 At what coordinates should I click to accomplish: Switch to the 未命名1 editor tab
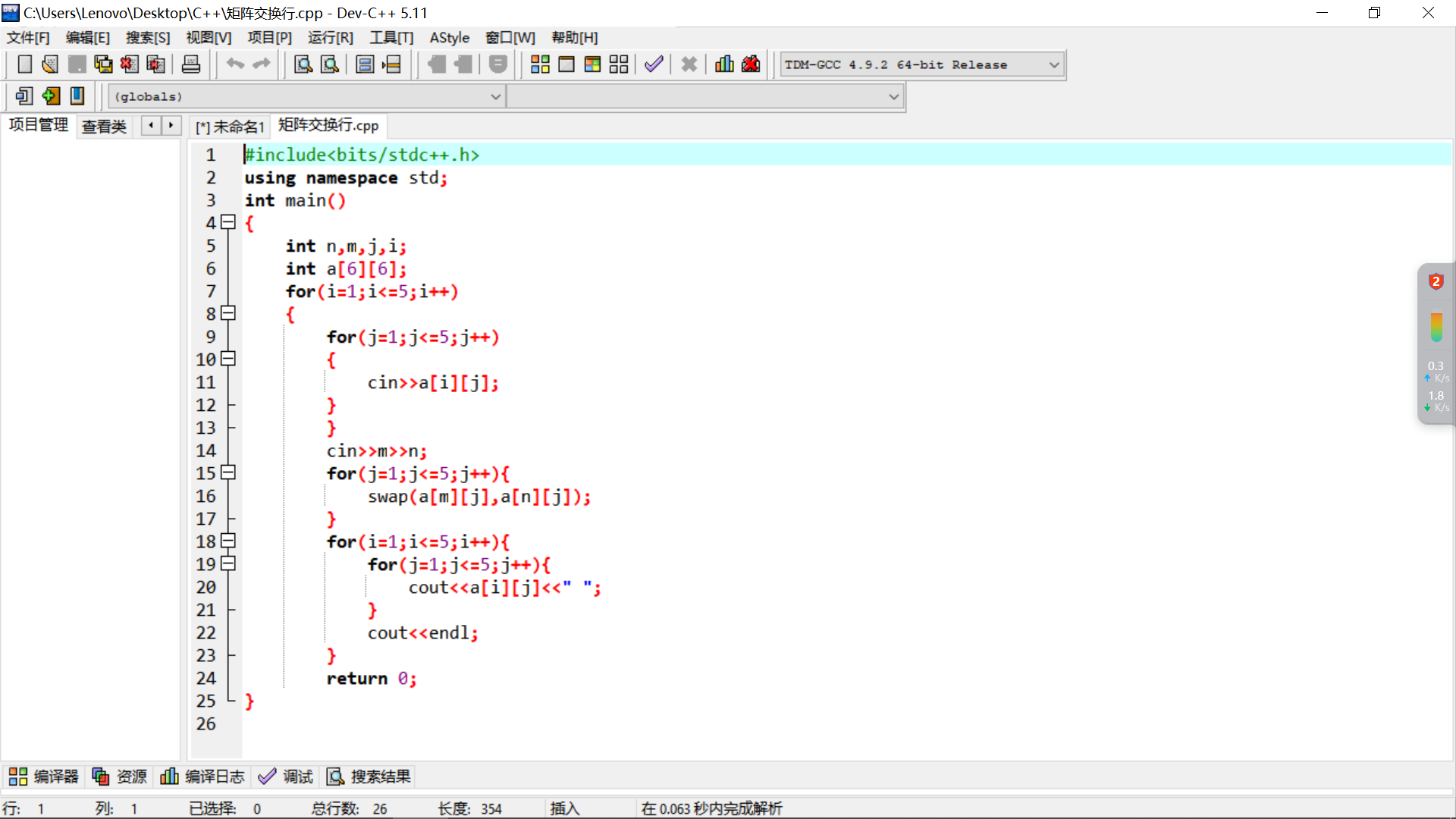coord(231,127)
